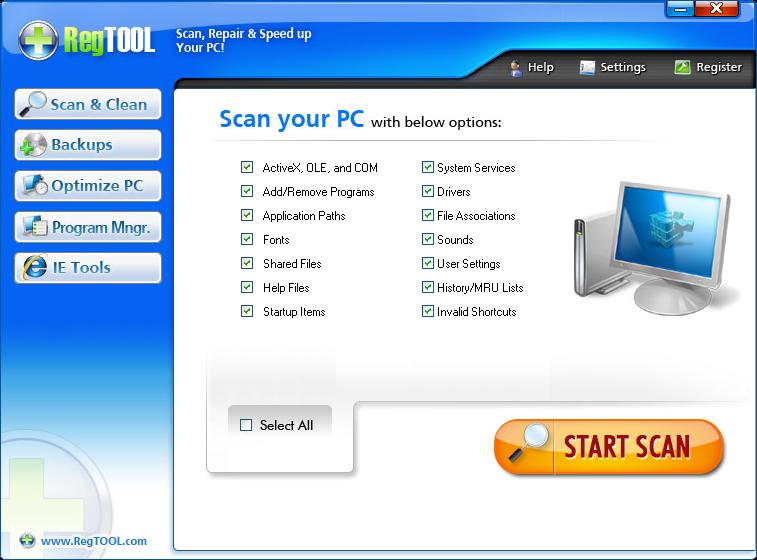Open Settings
The width and height of the screenshot is (757, 560).
[x=613, y=68]
